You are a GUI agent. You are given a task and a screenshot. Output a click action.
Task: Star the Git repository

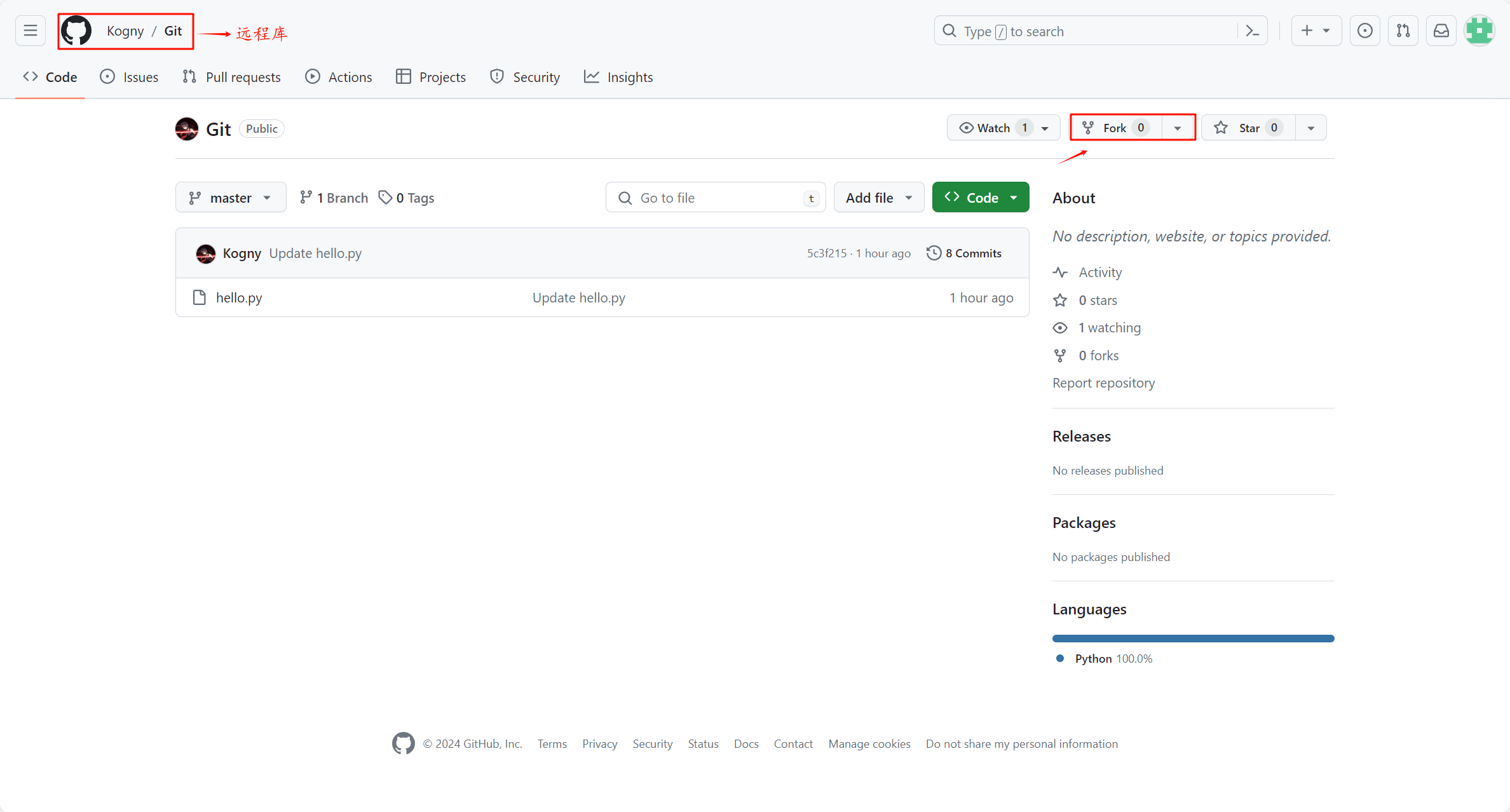click(x=1248, y=128)
